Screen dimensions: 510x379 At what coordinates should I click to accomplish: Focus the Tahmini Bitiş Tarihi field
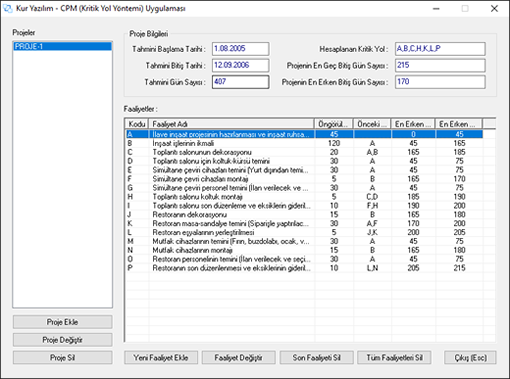(x=240, y=65)
